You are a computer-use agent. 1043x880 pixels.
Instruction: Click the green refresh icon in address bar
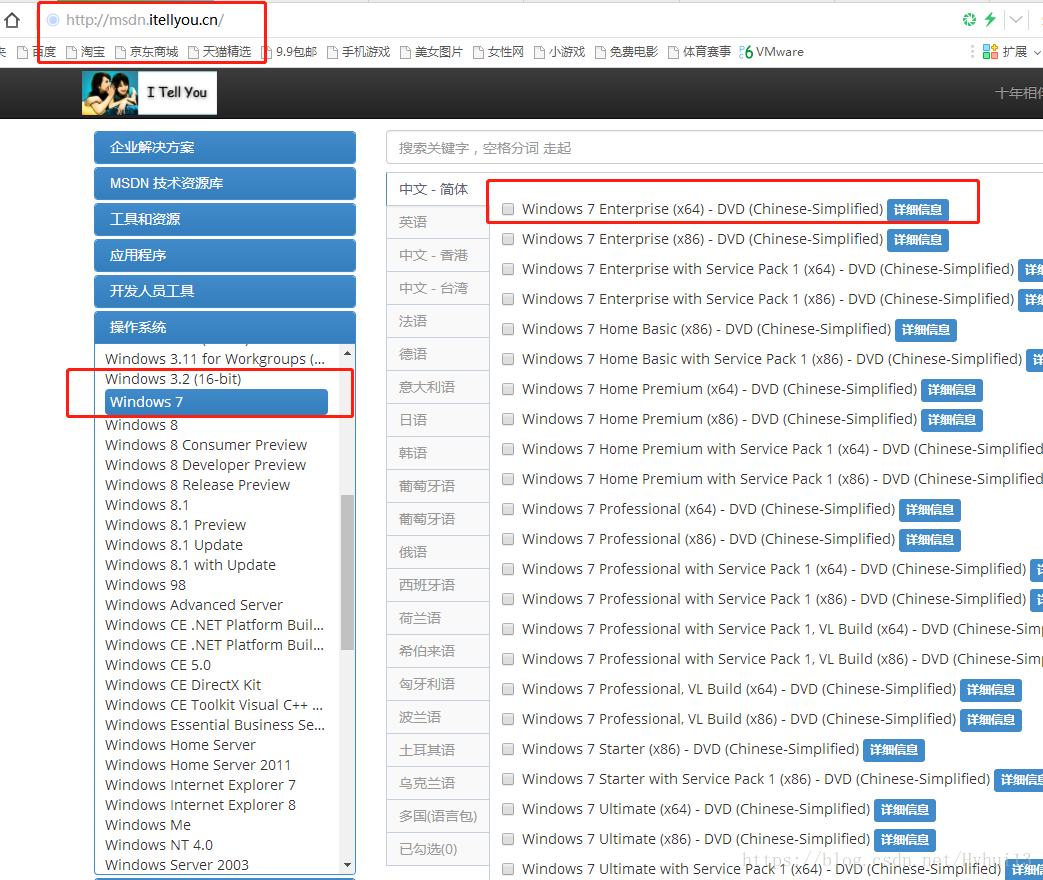(969, 19)
